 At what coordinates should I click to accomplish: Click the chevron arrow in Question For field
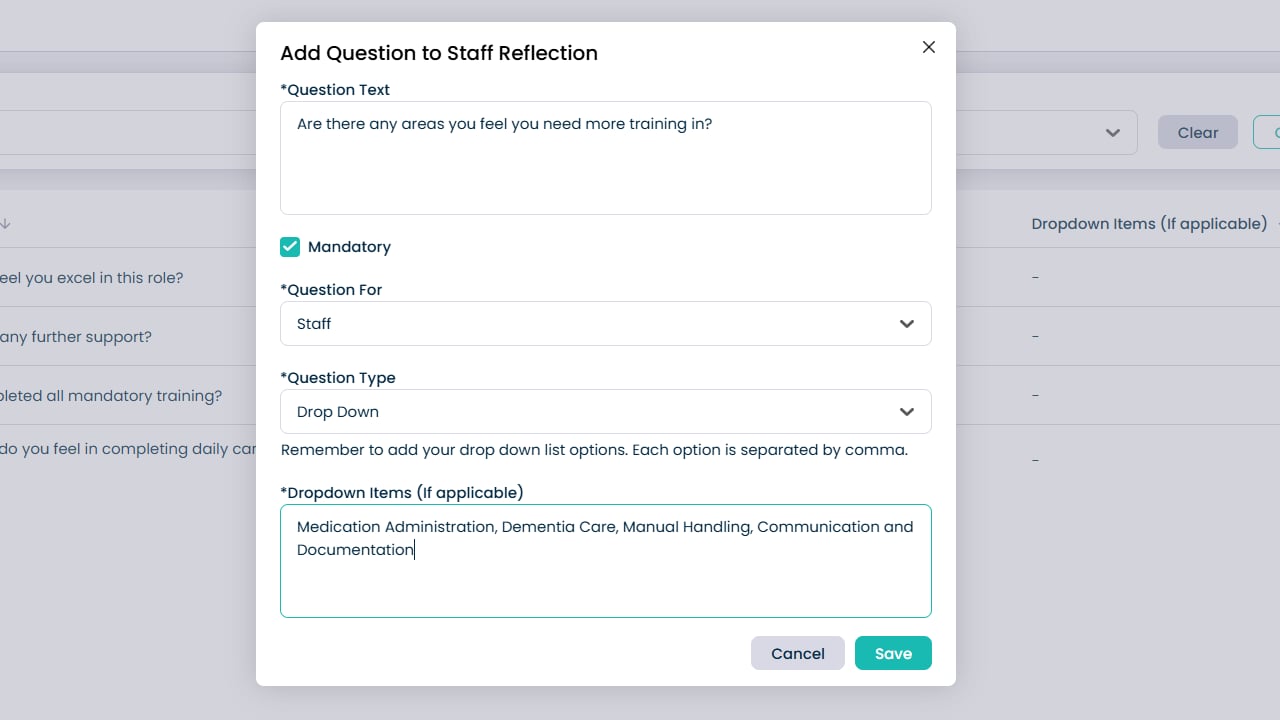click(907, 324)
